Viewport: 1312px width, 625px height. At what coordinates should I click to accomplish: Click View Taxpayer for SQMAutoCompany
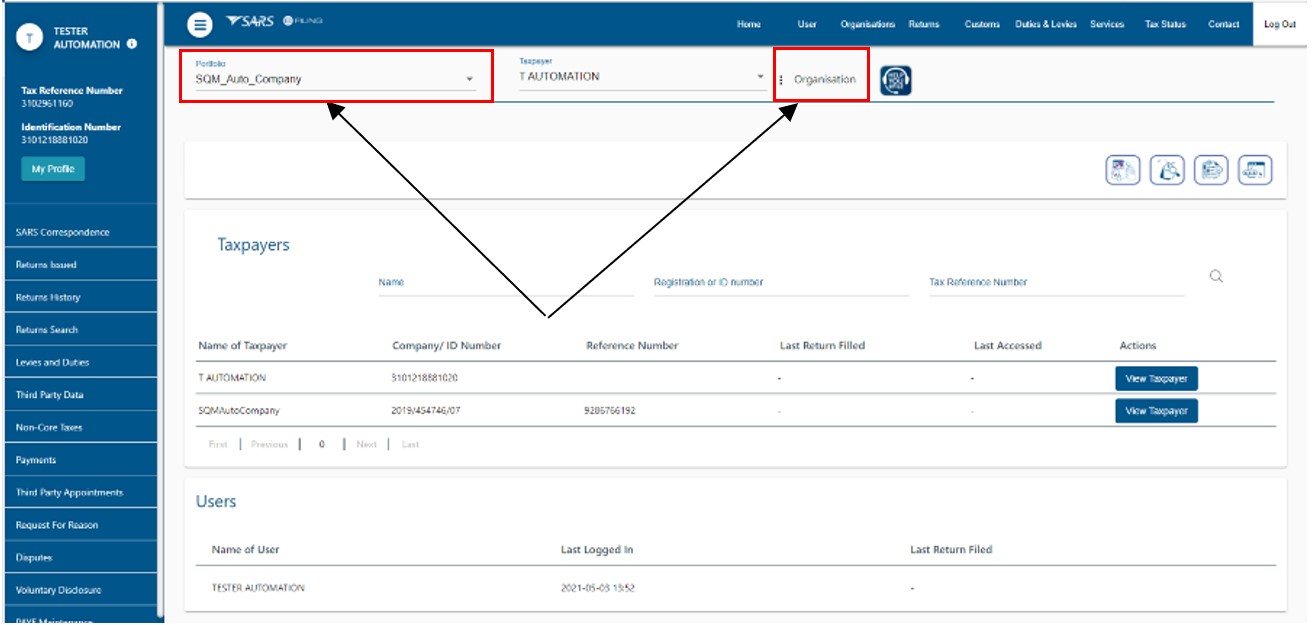(x=1156, y=411)
